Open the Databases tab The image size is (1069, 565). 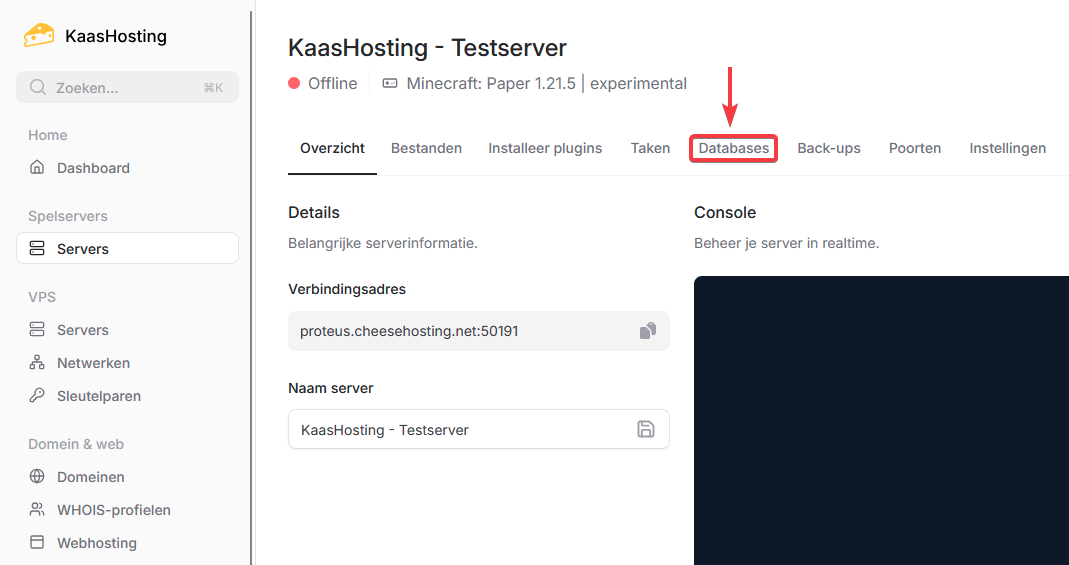click(x=734, y=148)
